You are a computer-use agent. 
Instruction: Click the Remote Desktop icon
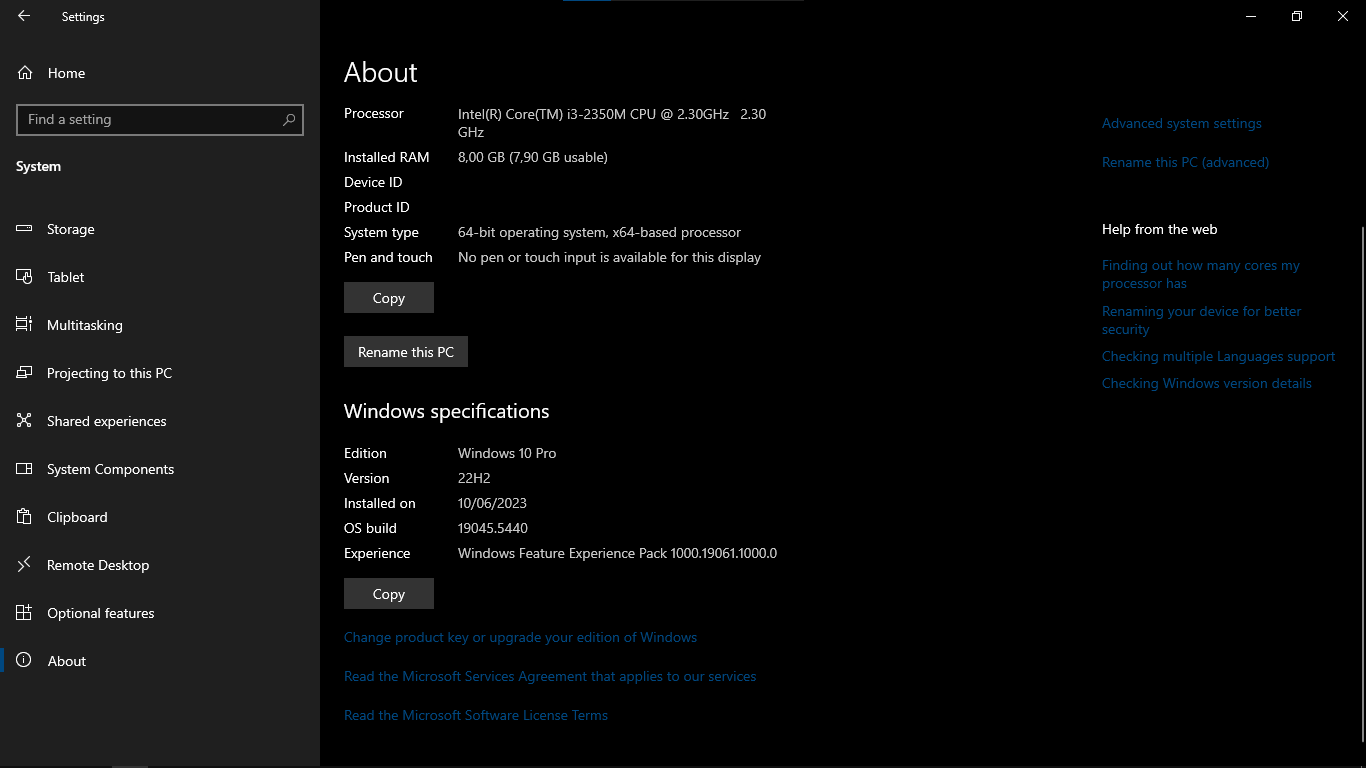[x=25, y=565]
